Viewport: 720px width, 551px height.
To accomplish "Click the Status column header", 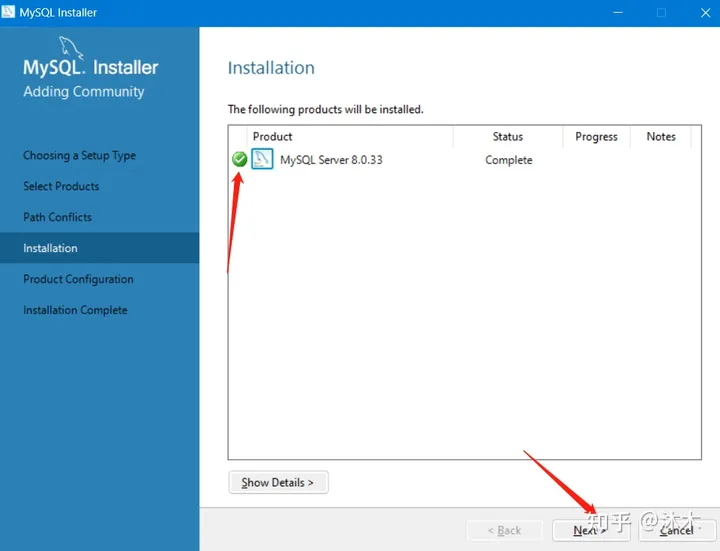I will [x=507, y=136].
